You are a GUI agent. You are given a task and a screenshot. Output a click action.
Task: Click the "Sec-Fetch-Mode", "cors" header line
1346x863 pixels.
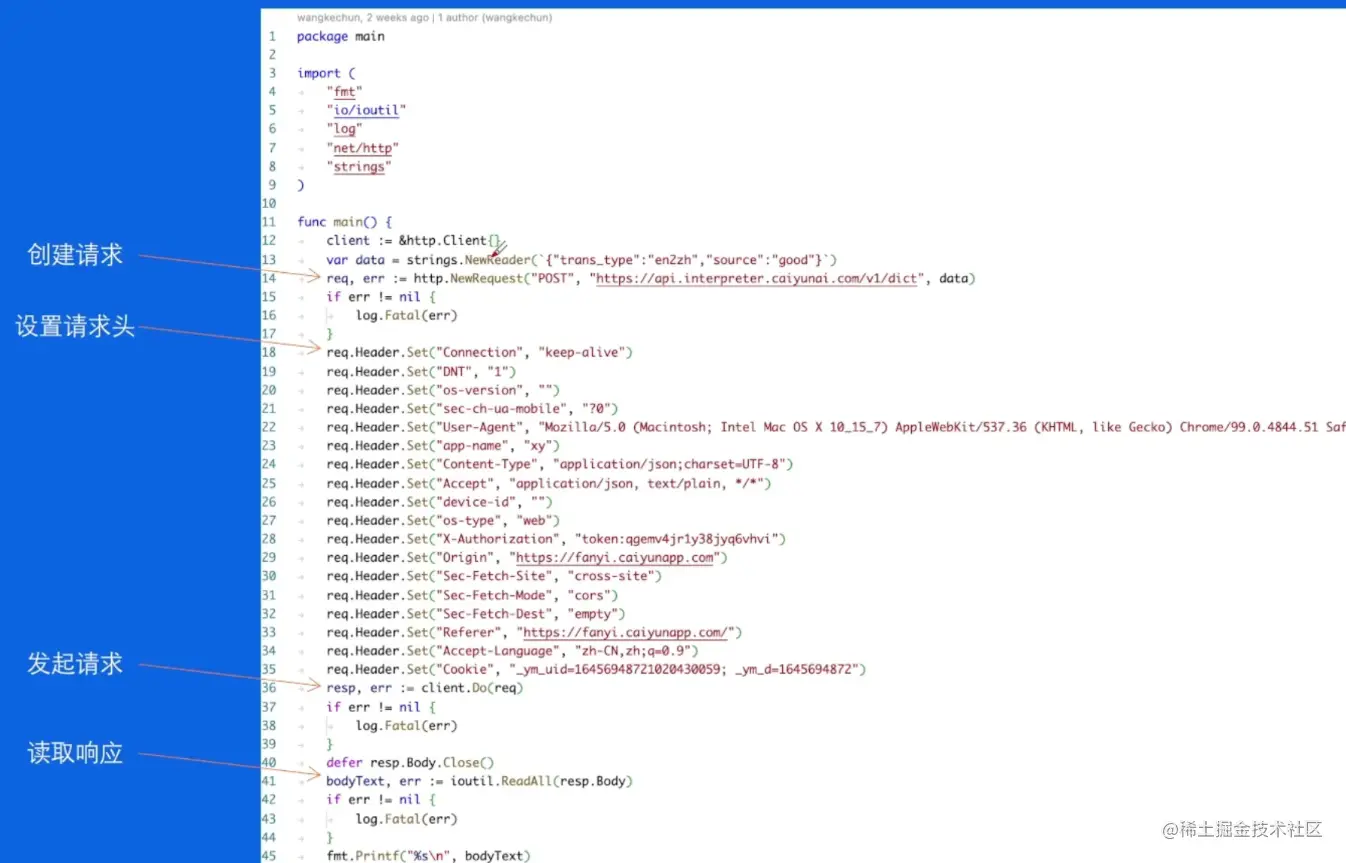click(472, 595)
